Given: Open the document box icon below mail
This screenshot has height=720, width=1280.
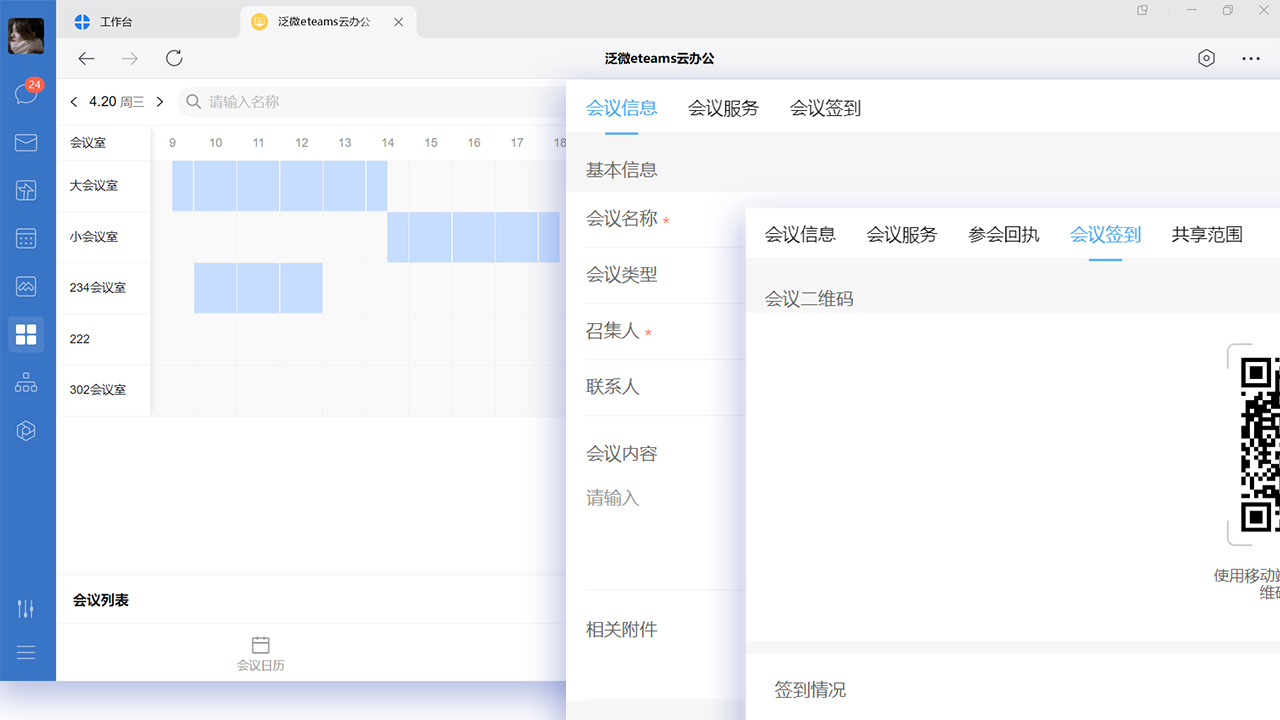Looking at the screenshot, I should (26, 190).
